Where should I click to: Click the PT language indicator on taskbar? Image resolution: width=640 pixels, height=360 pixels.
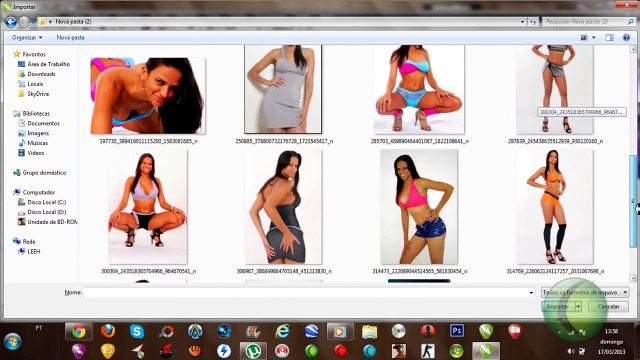39,328
